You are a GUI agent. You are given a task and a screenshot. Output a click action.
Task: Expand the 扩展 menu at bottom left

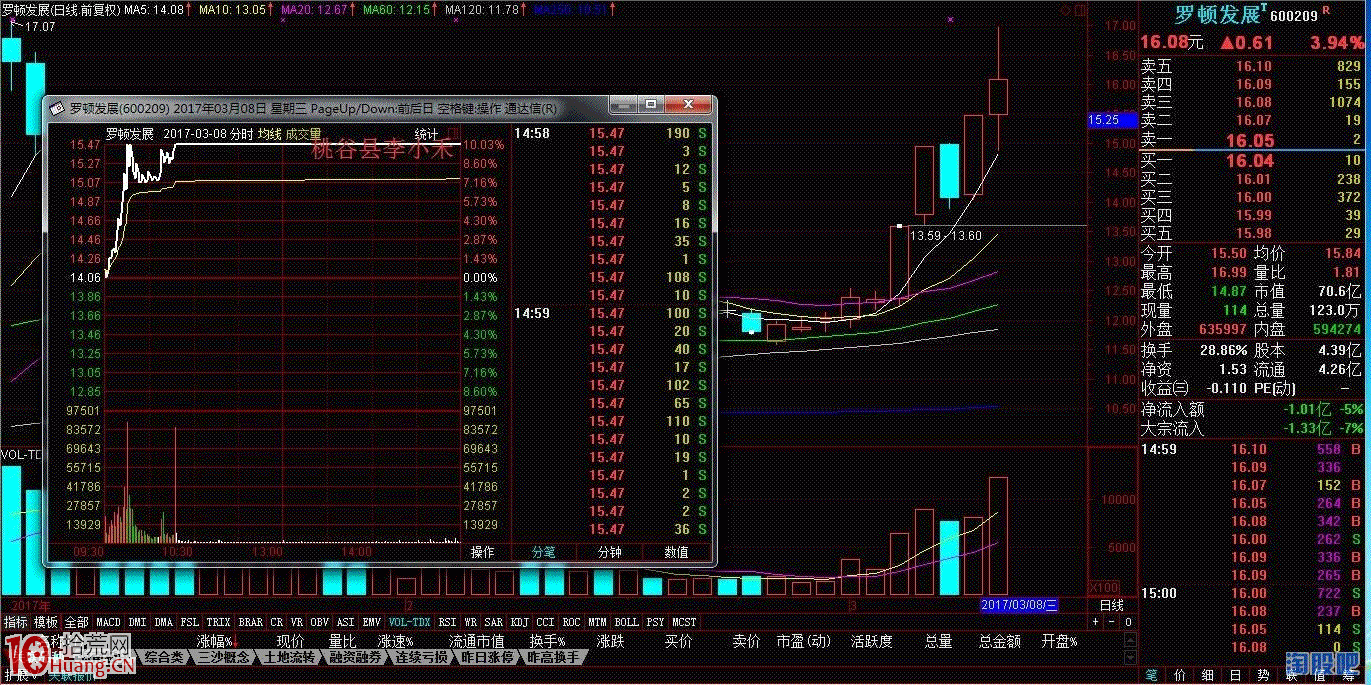[x=20, y=675]
